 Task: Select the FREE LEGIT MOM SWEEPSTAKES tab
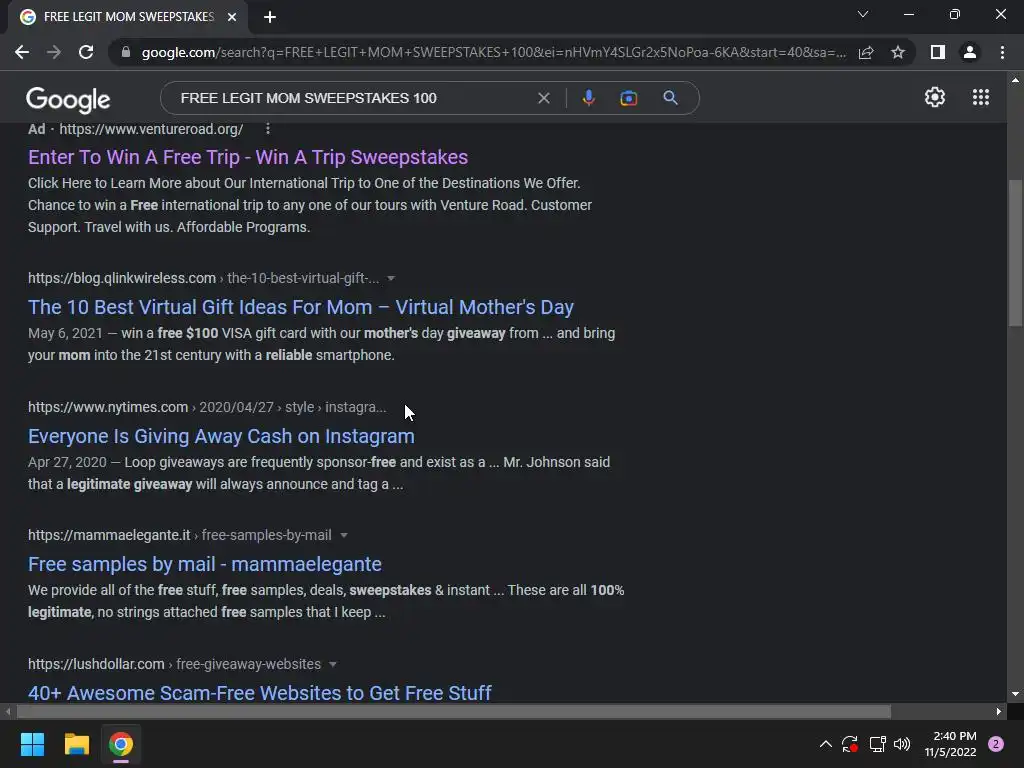tap(129, 16)
